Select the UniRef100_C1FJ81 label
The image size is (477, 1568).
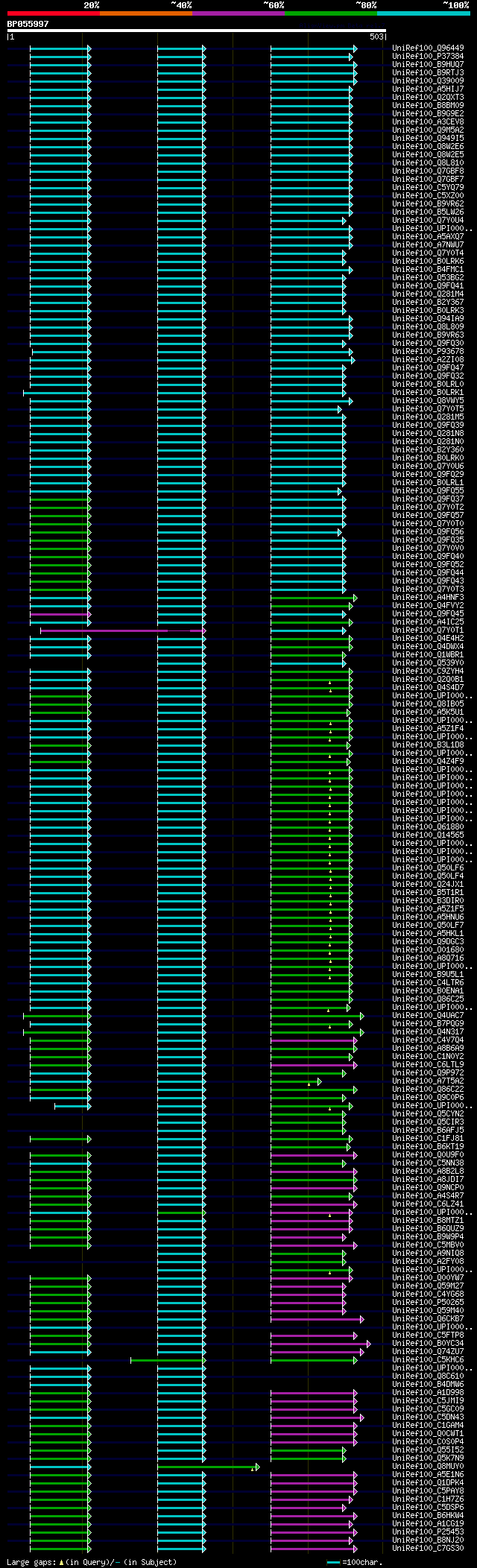(x=428, y=1139)
